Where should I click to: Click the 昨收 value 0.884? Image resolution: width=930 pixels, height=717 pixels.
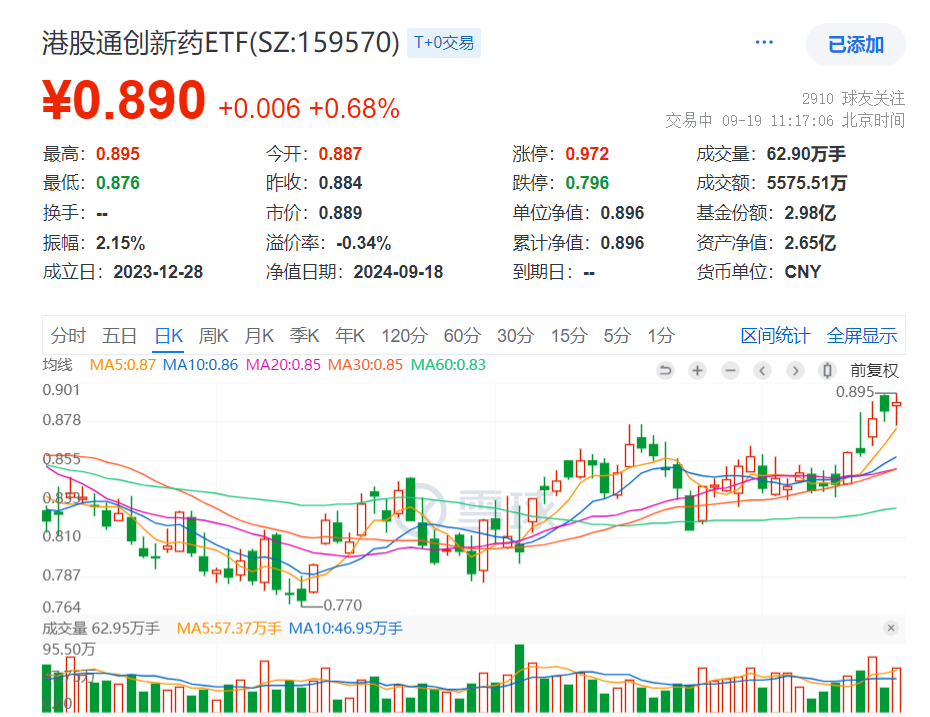[x=340, y=183]
